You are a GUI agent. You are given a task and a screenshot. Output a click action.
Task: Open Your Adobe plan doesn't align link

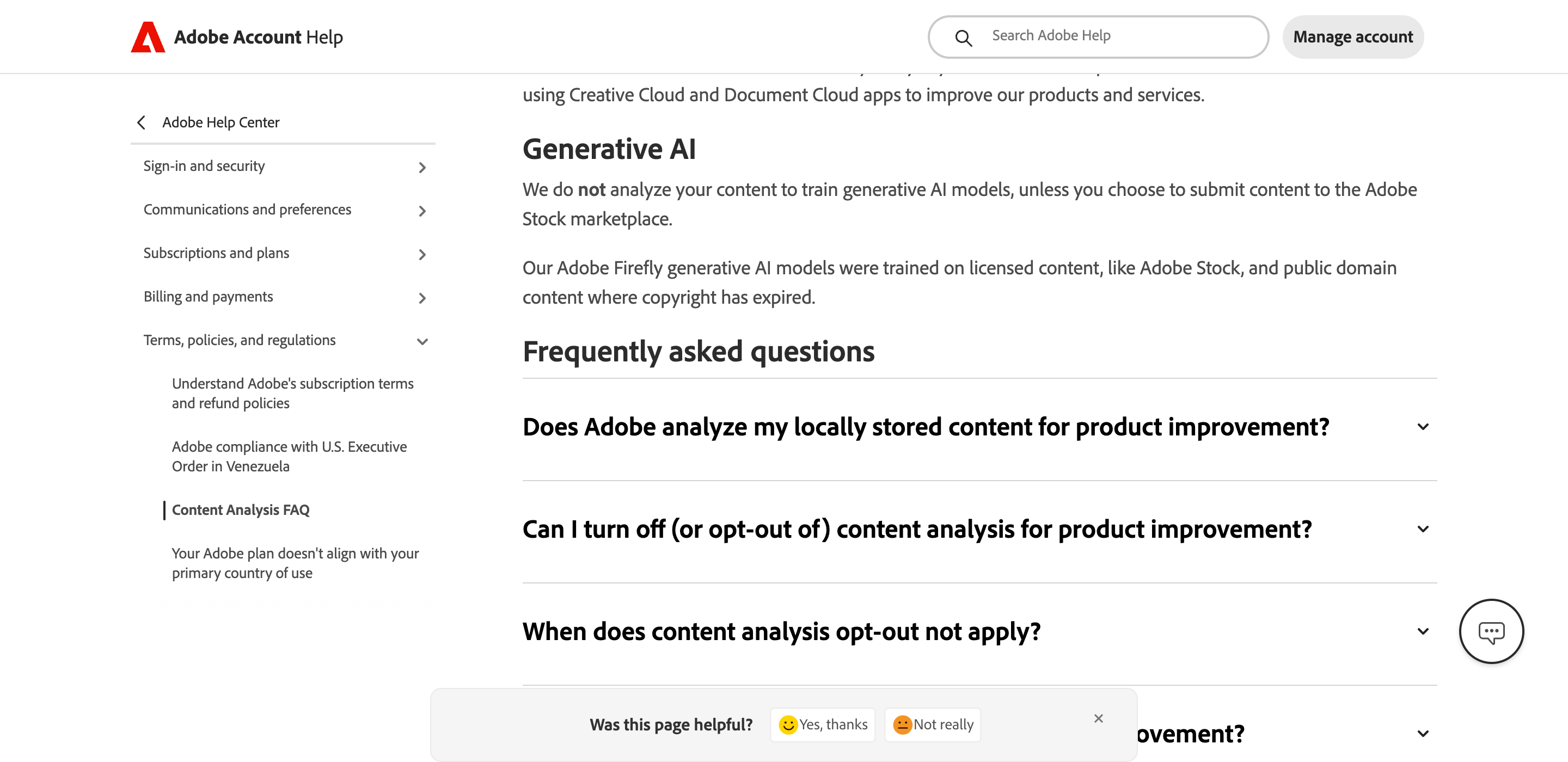pyautogui.click(x=295, y=563)
